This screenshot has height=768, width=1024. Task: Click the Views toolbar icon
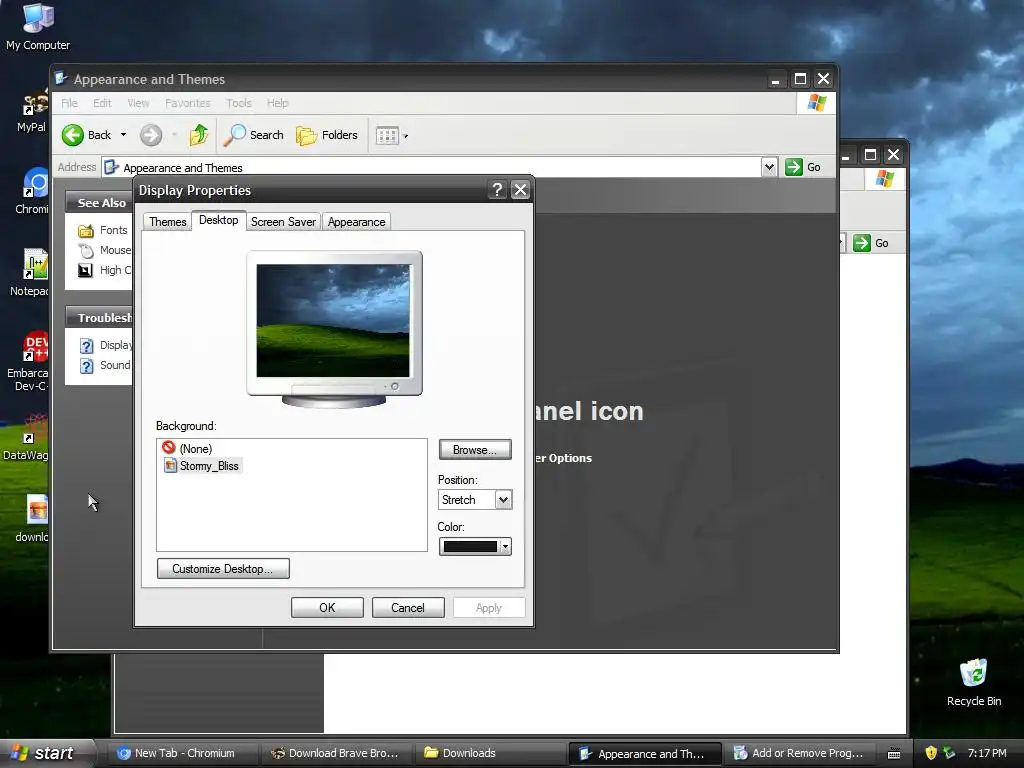click(387, 136)
